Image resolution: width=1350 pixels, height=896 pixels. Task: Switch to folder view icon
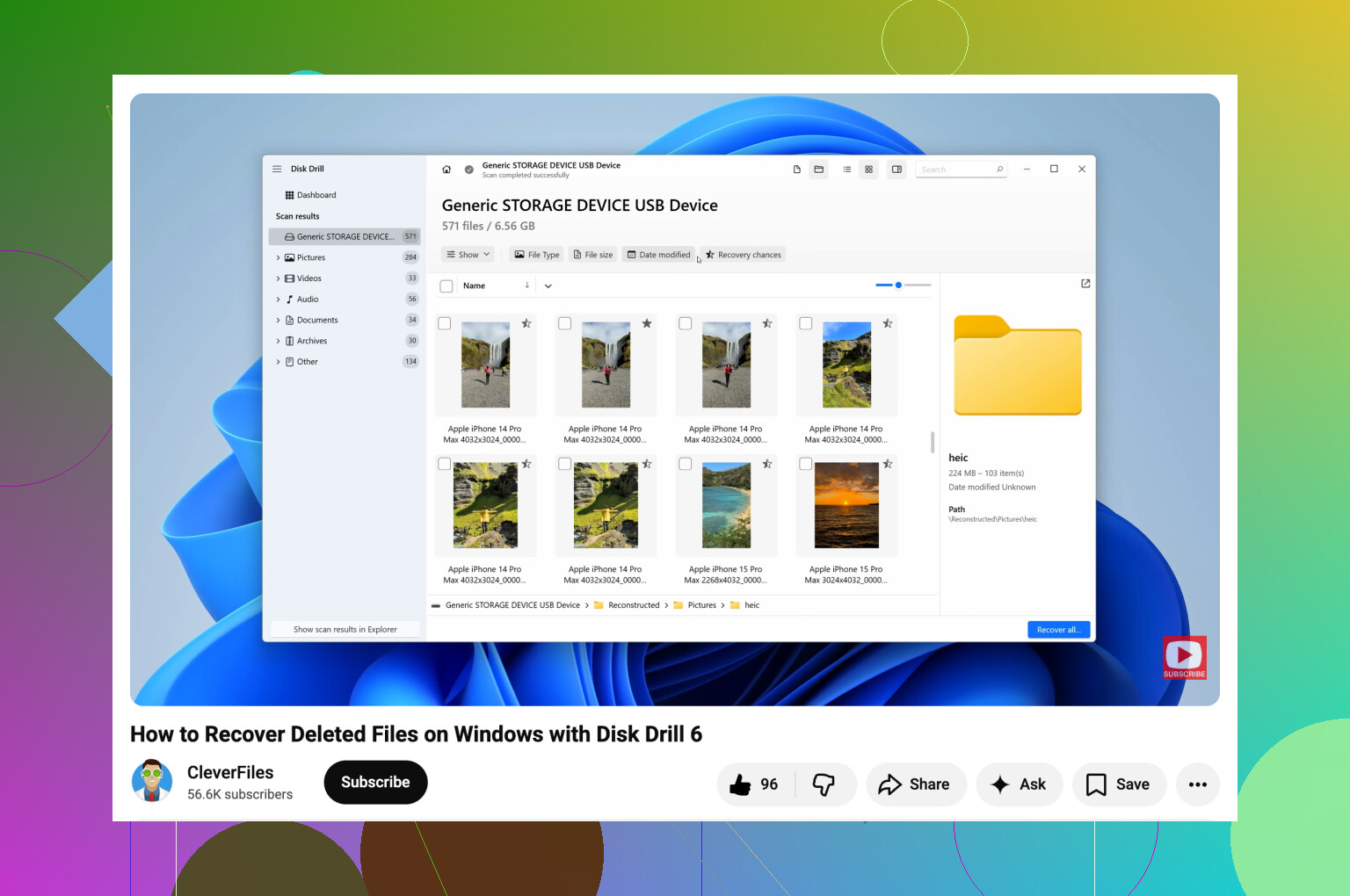tap(819, 170)
